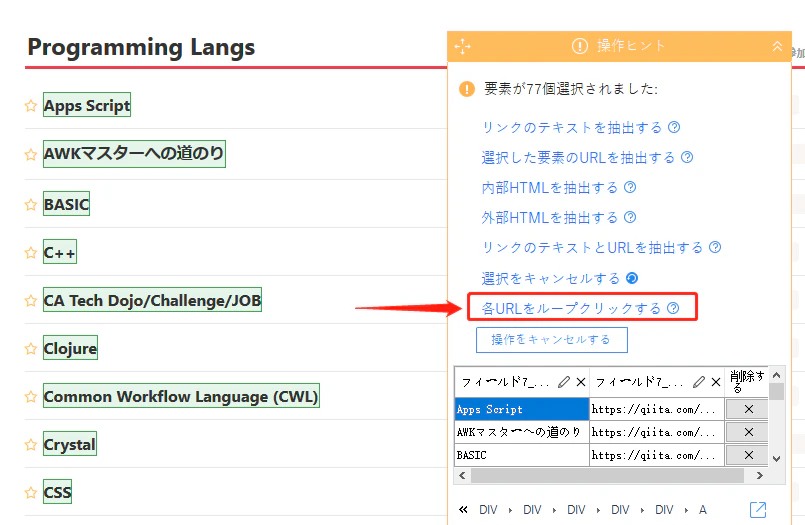The height and width of the screenshot is (525, 805).
Task: Click the icon next to 選択をキャンセルする
Action: pyautogui.click(x=632, y=278)
